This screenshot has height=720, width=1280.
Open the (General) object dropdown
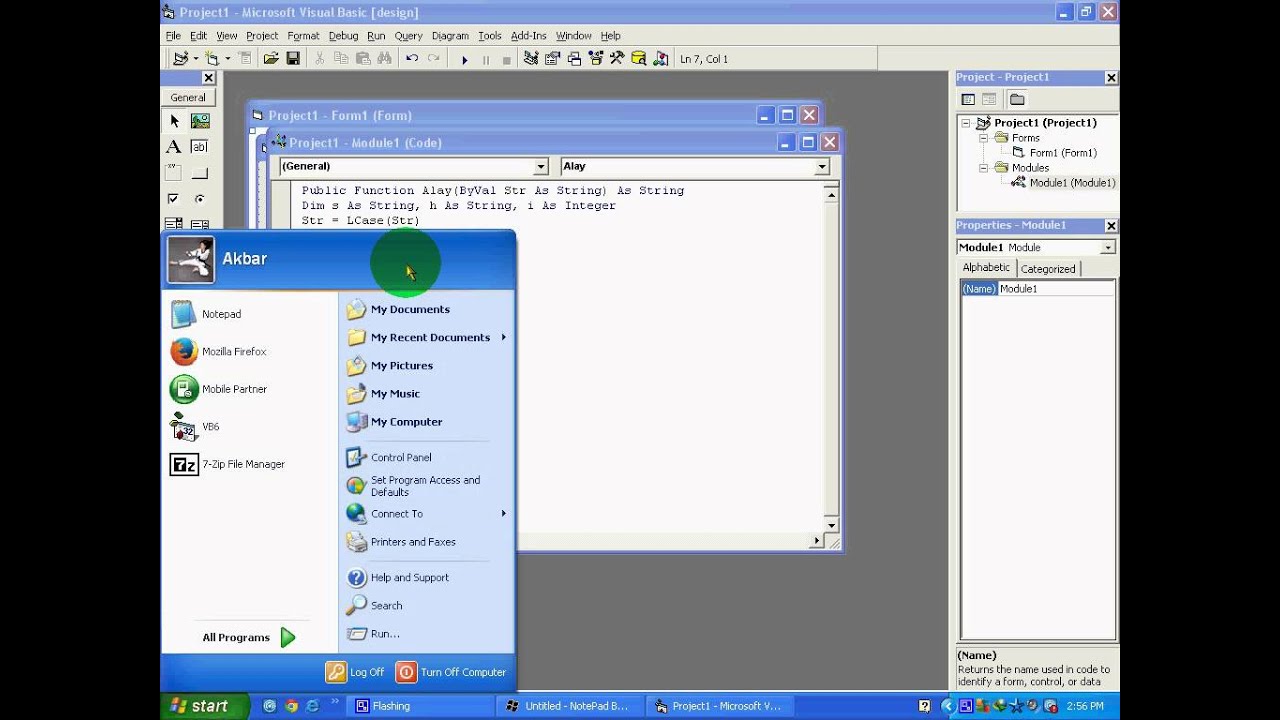click(541, 167)
